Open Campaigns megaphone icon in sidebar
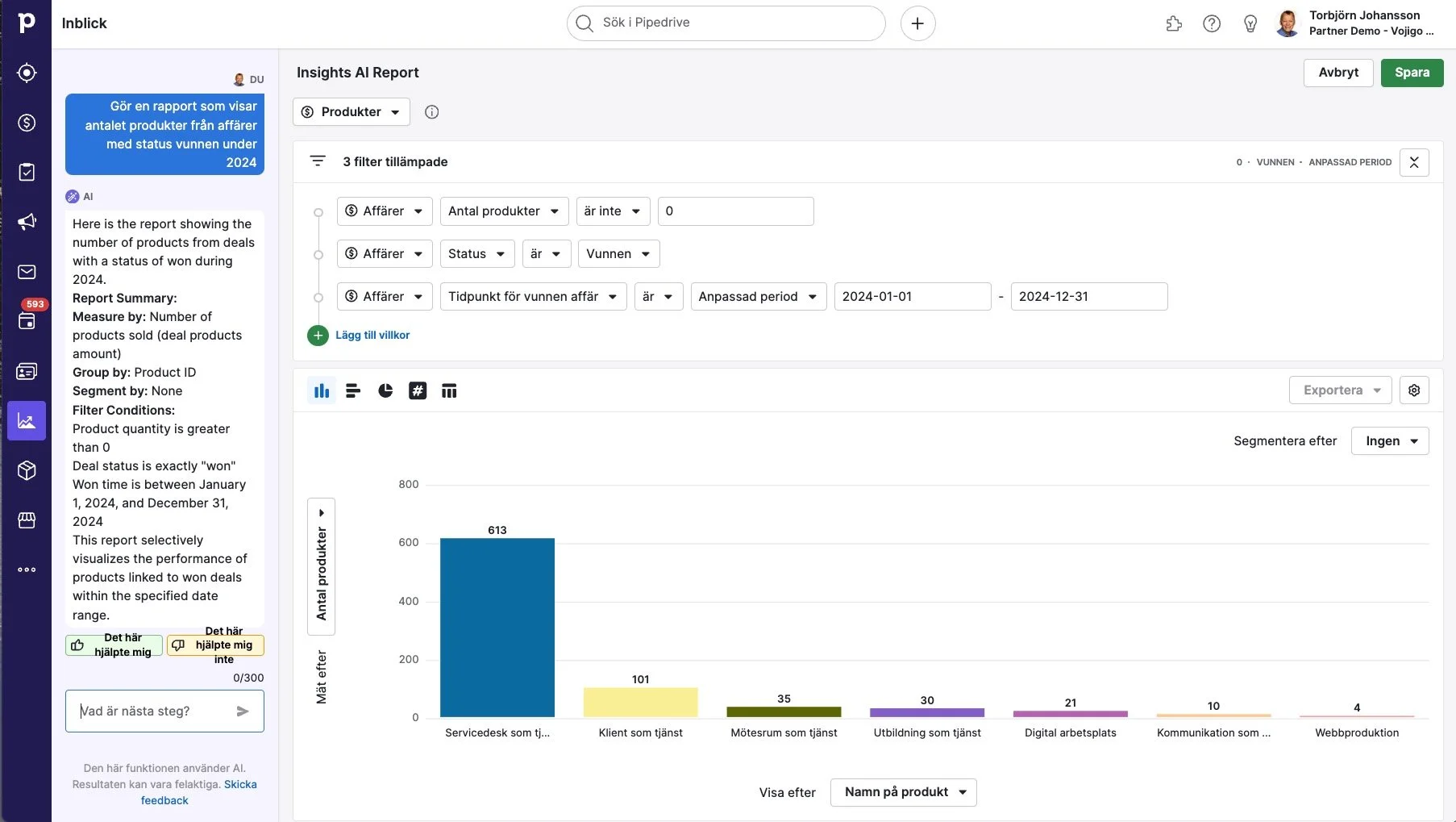The height and width of the screenshot is (822, 1456). click(27, 222)
